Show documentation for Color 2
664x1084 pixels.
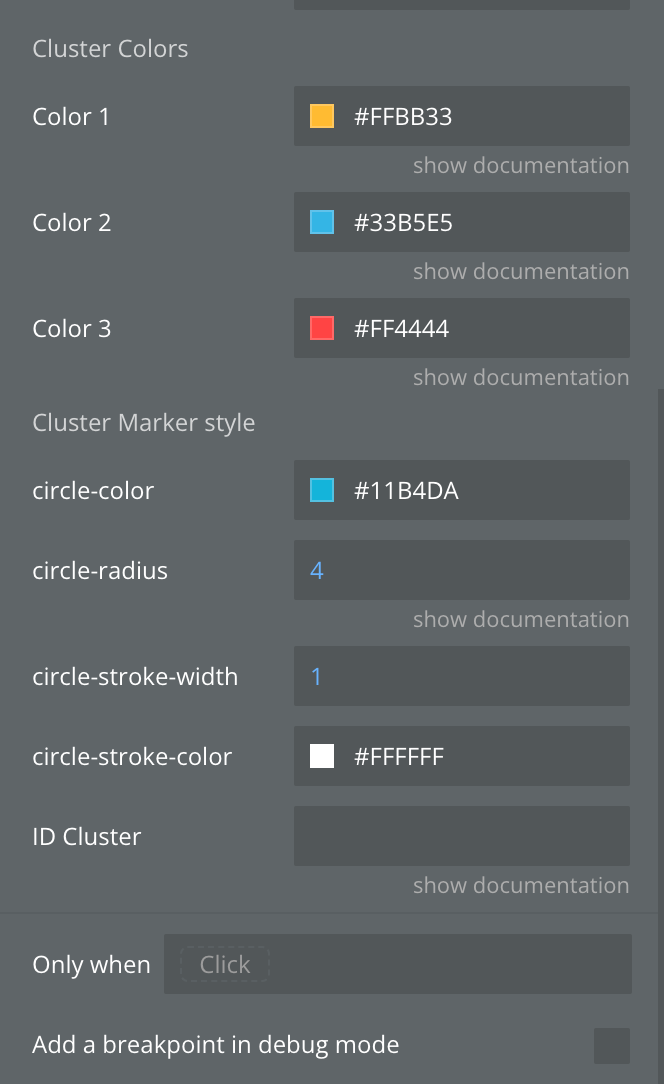[x=521, y=272]
